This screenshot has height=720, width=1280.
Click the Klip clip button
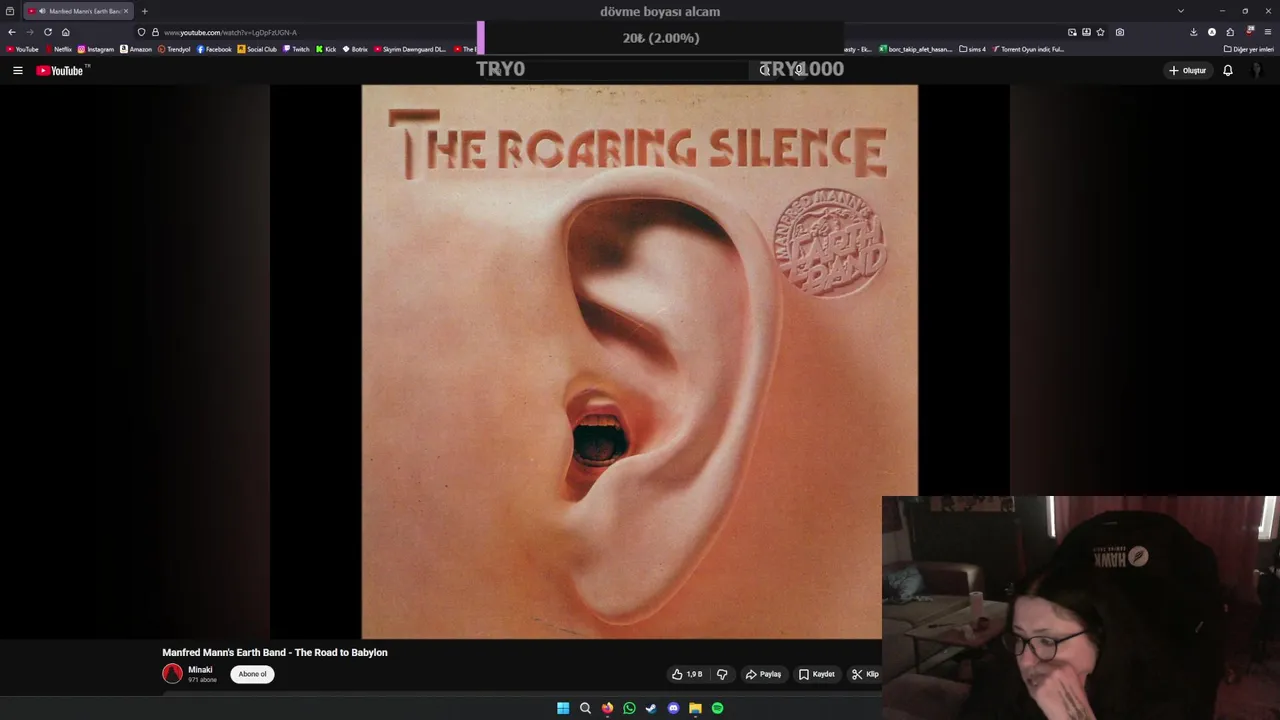pyautogui.click(x=866, y=674)
